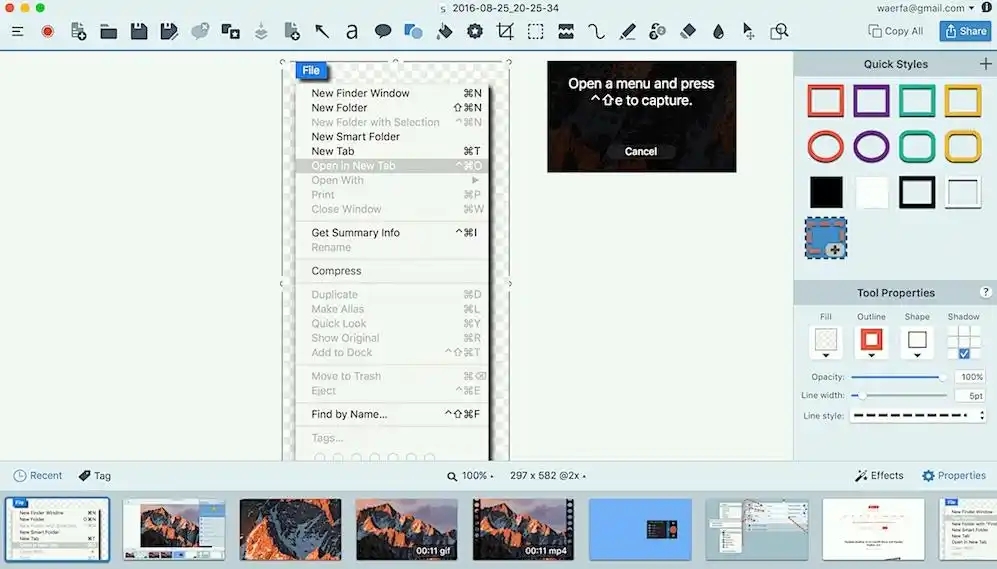The image size is (997, 569).
Task: Click the Opacity 100% value field
Action: click(970, 377)
